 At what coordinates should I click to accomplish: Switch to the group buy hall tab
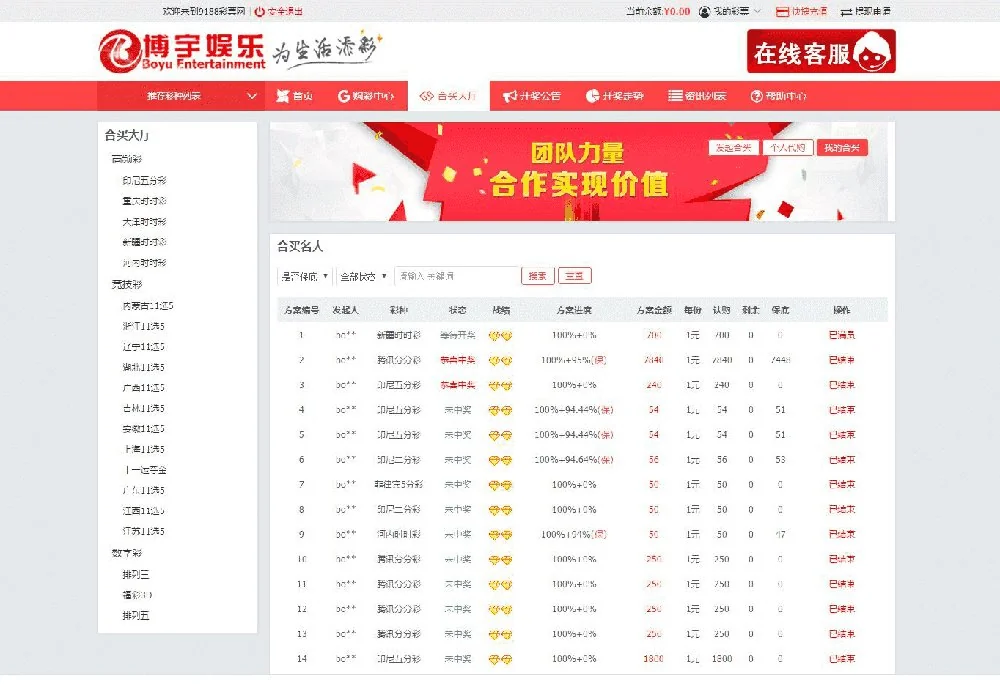click(x=446, y=96)
